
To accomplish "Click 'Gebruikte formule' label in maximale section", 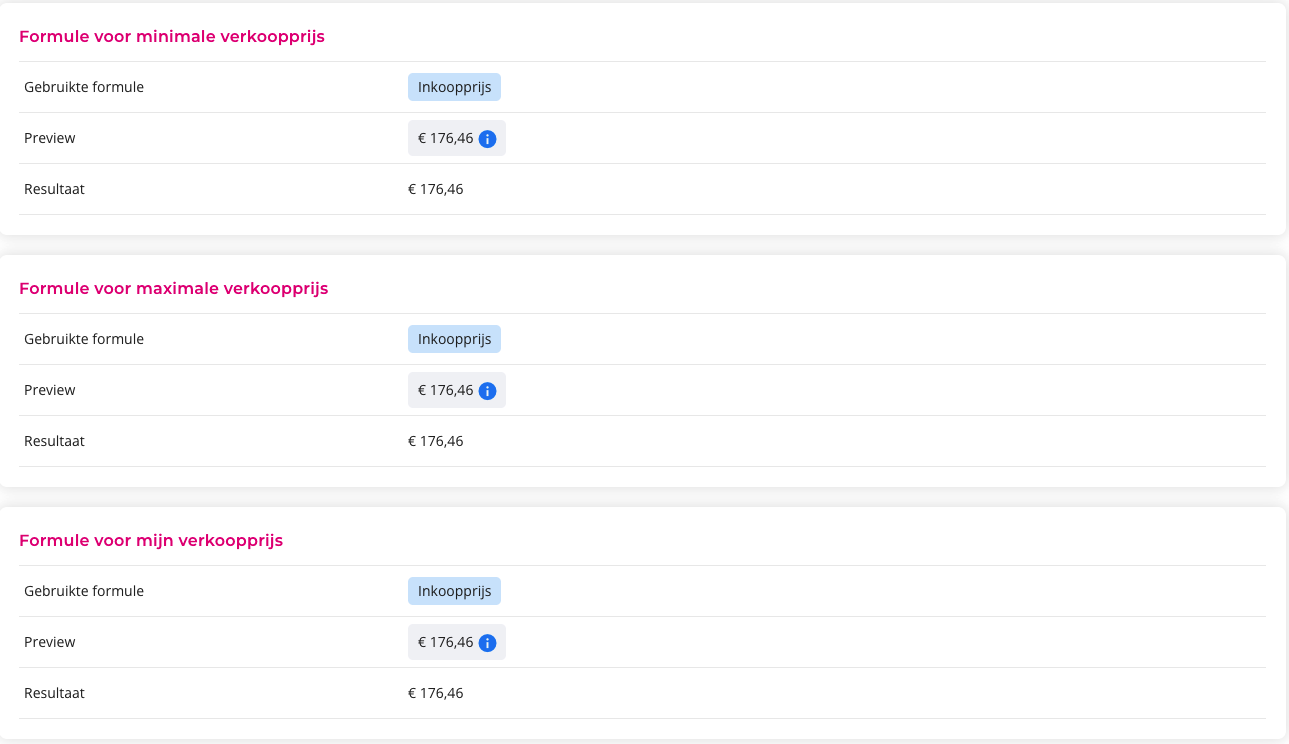I will (84, 339).
